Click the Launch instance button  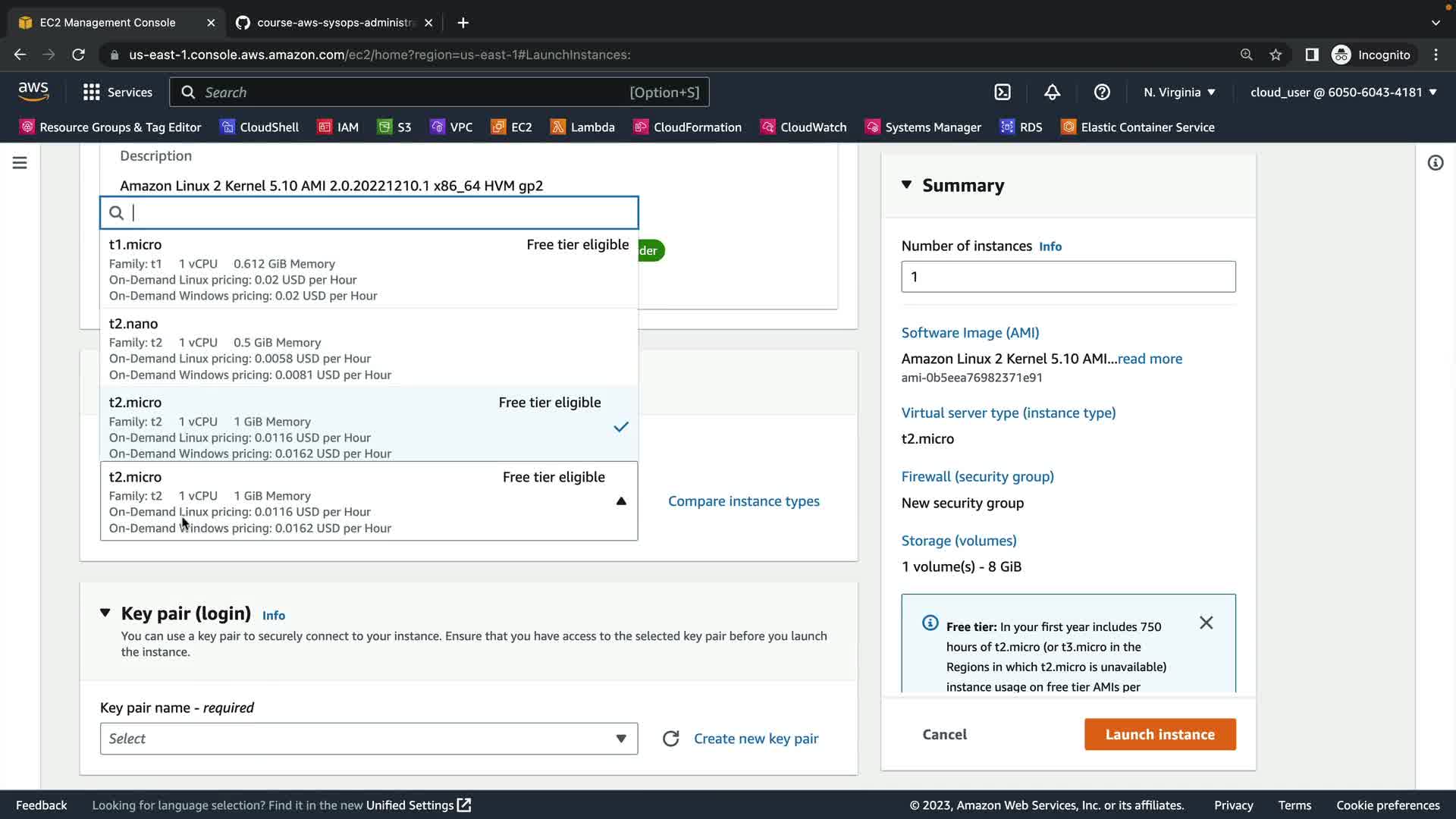pyautogui.click(x=1159, y=734)
